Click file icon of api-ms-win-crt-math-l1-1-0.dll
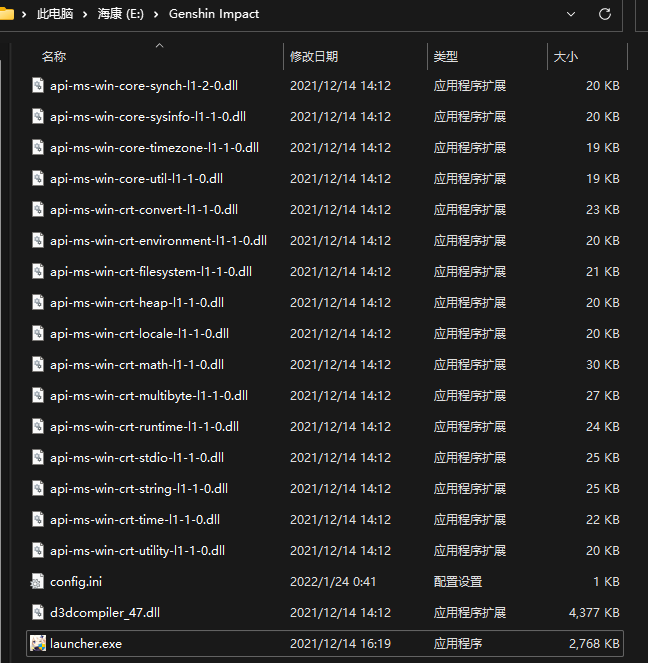648x663 pixels. pos(38,364)
